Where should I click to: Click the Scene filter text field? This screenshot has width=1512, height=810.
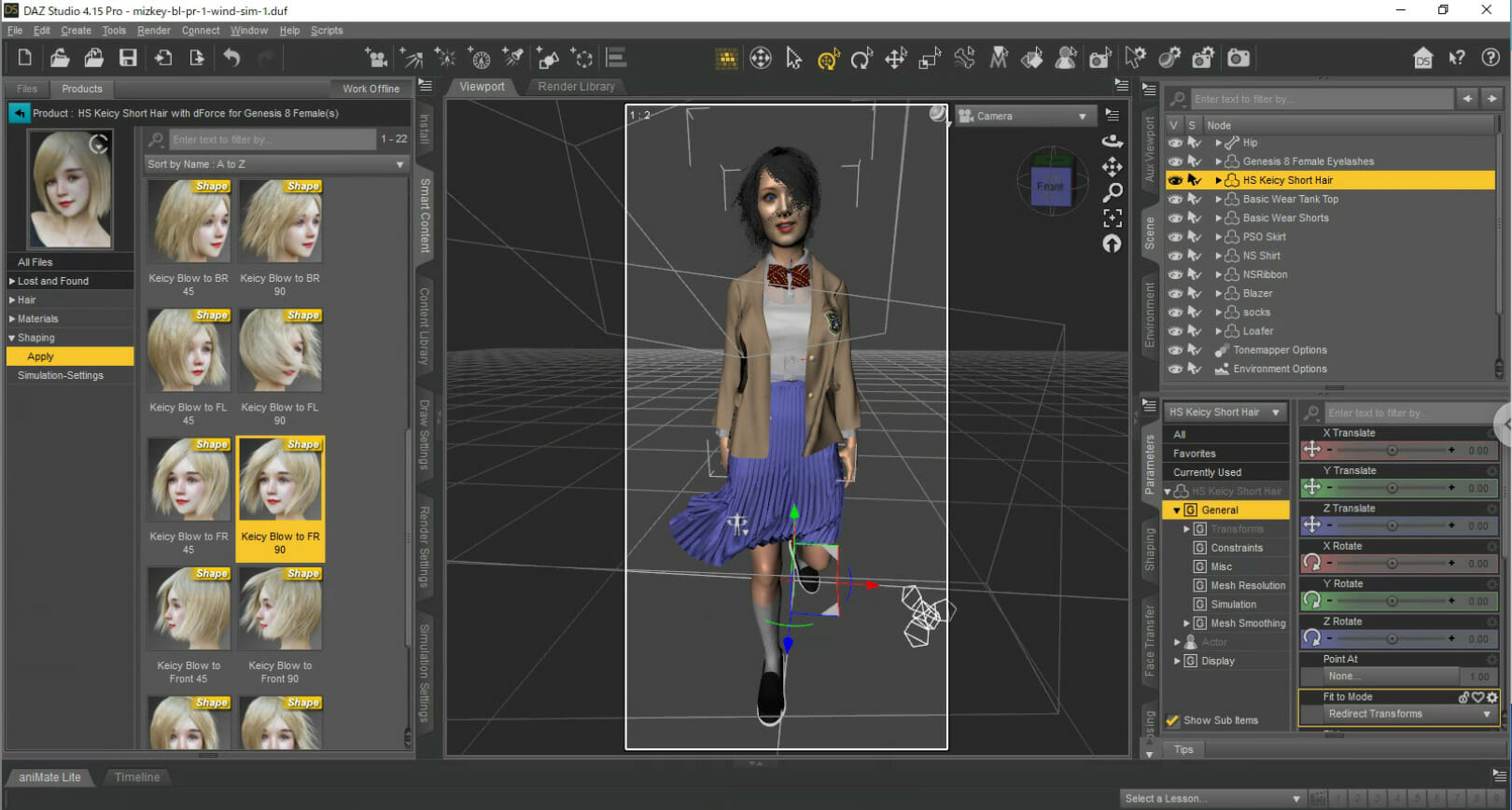click(x=1322, y=99)
